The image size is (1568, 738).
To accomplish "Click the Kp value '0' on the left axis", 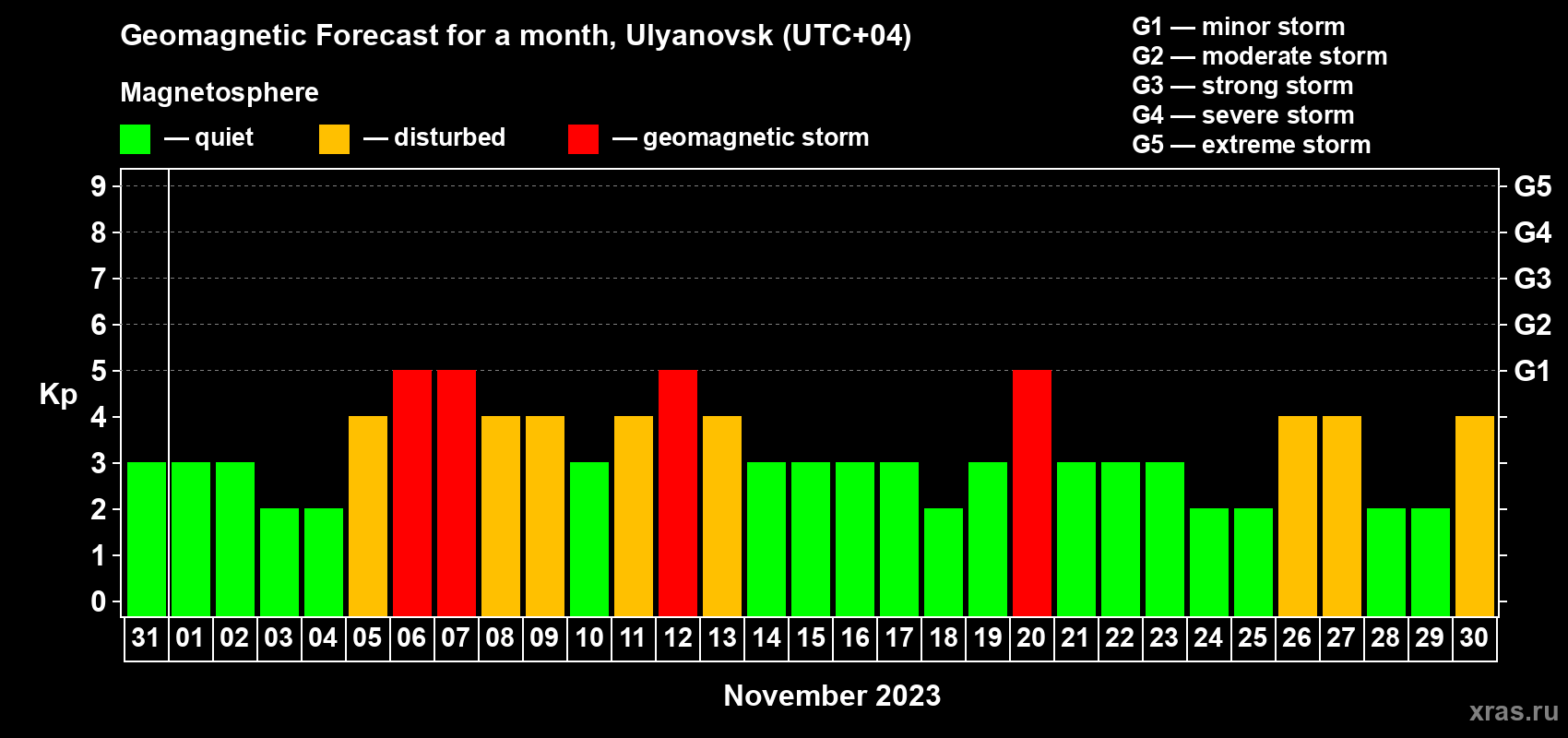I will point(99,601).
